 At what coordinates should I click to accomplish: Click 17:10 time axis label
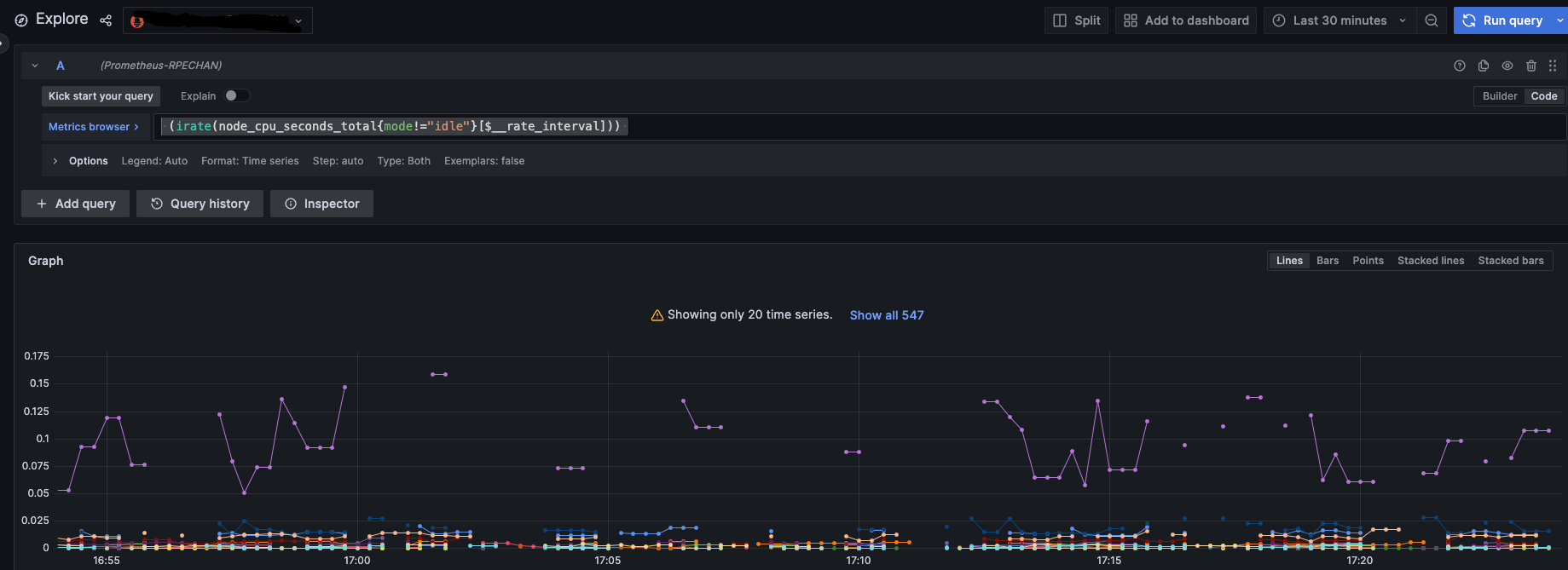859,561
